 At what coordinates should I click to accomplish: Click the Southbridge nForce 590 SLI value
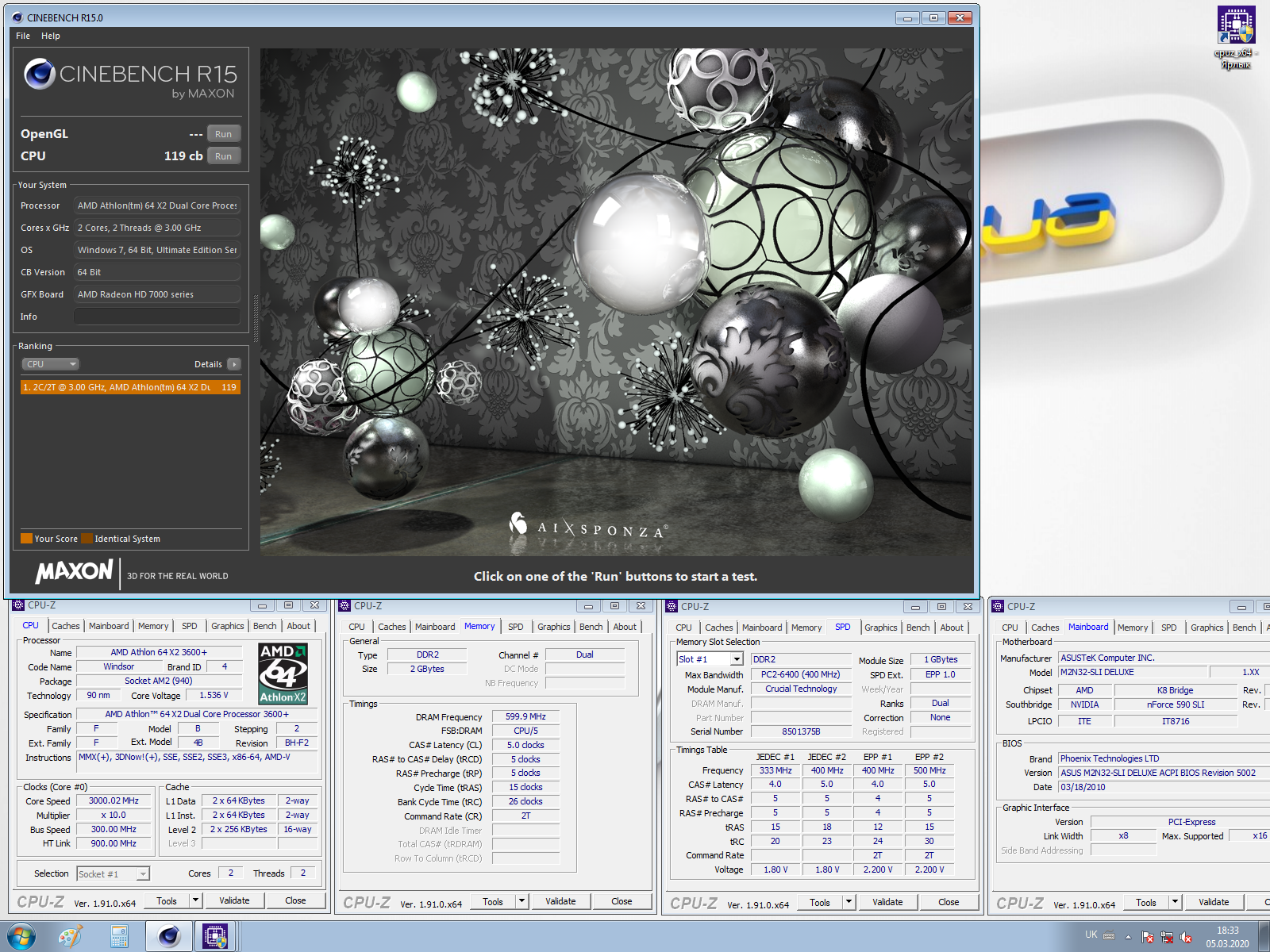pos(1176,704)
